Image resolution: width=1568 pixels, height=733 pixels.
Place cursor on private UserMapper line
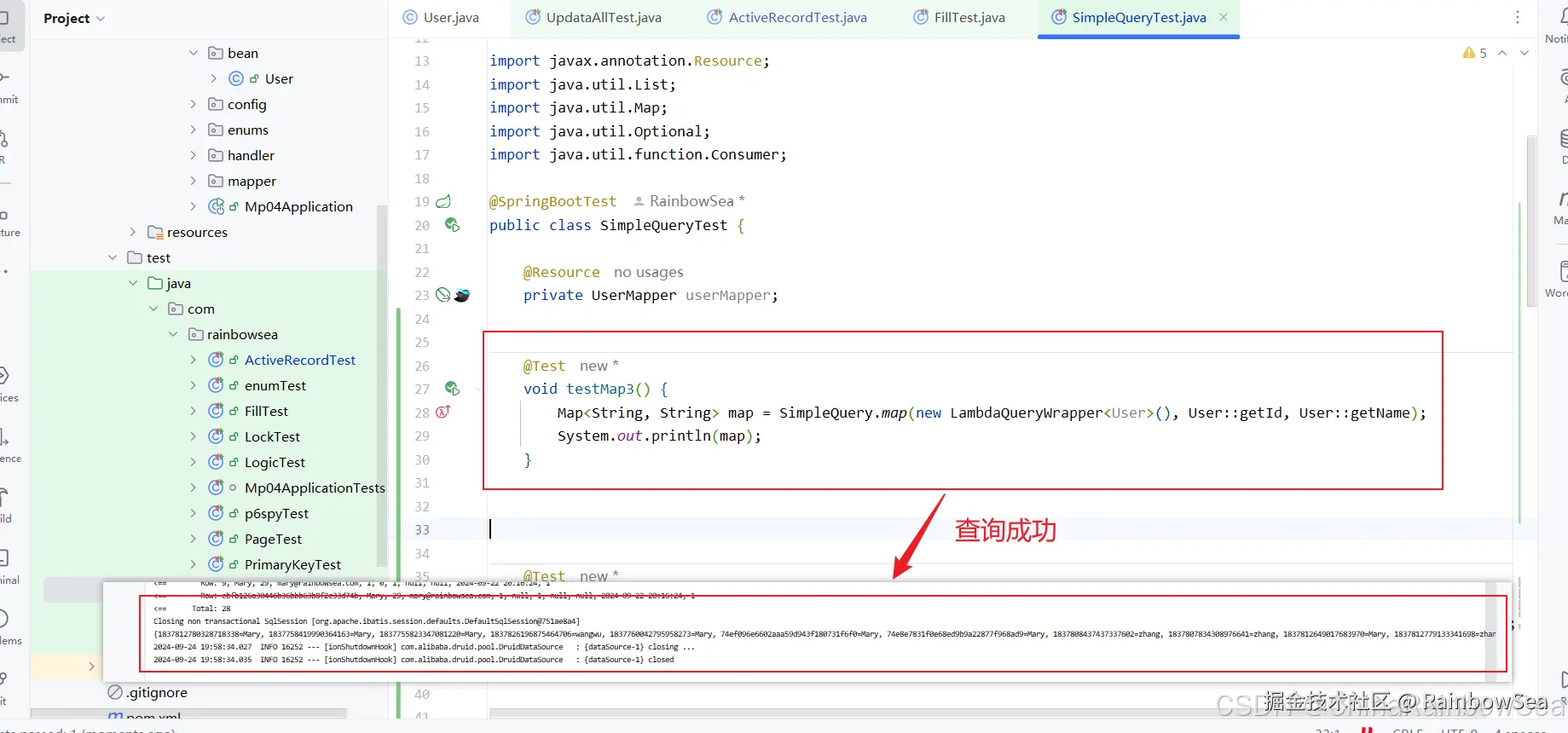point(651,295)
